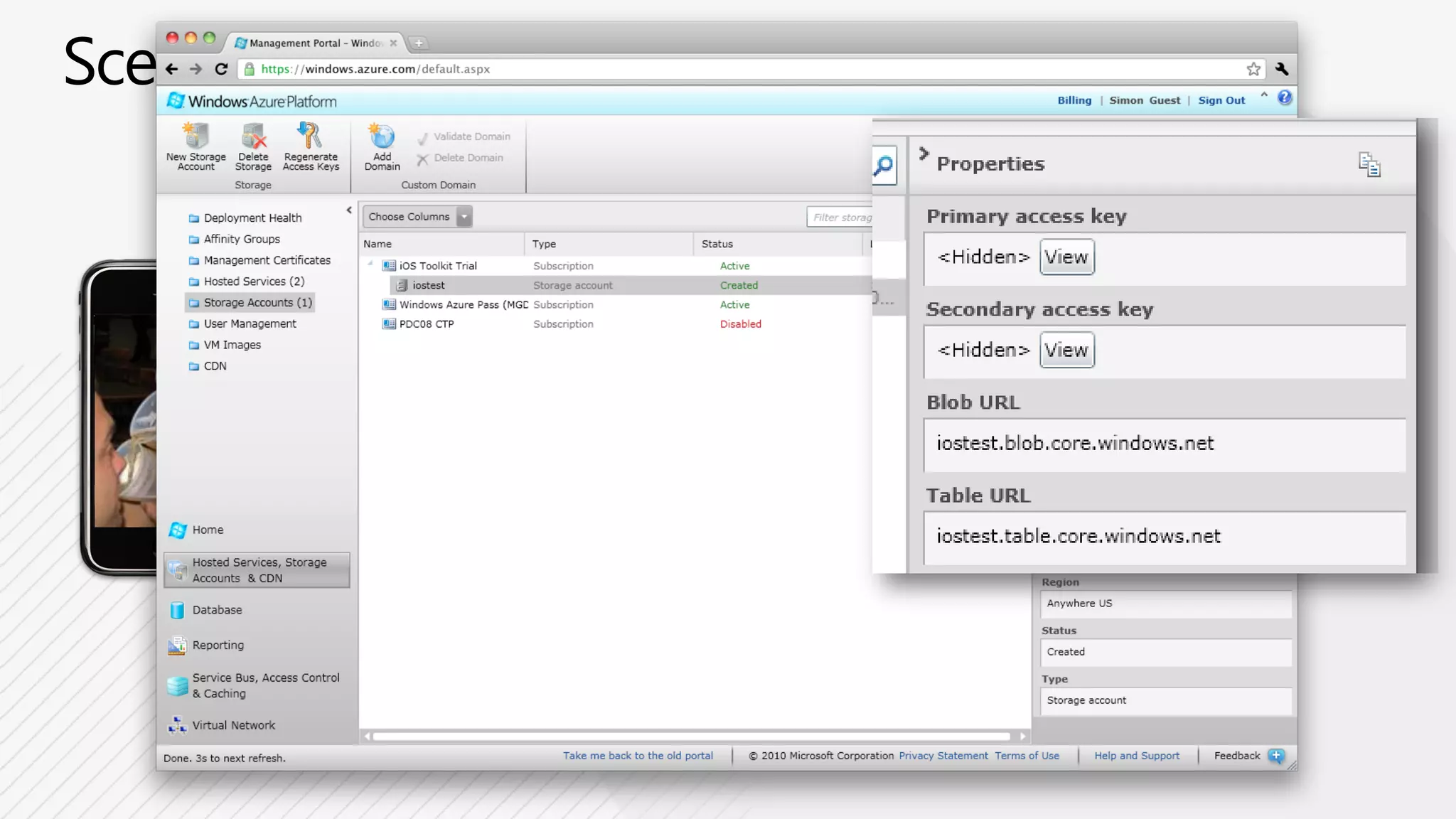Select Storage Accounts (1) folder
Screen dimensions: 1456x819
250,303
